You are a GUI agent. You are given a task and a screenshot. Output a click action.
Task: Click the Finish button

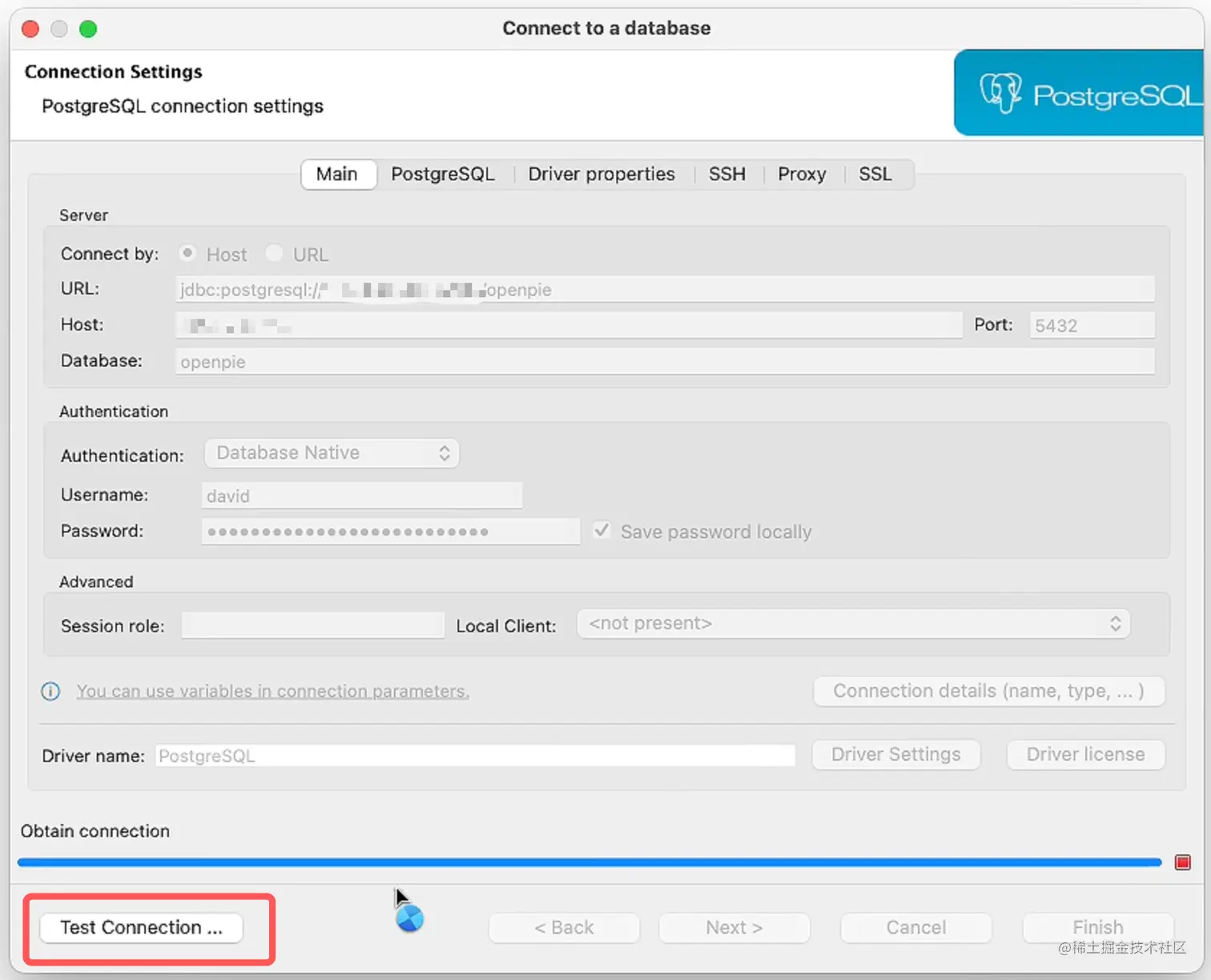1098,927
